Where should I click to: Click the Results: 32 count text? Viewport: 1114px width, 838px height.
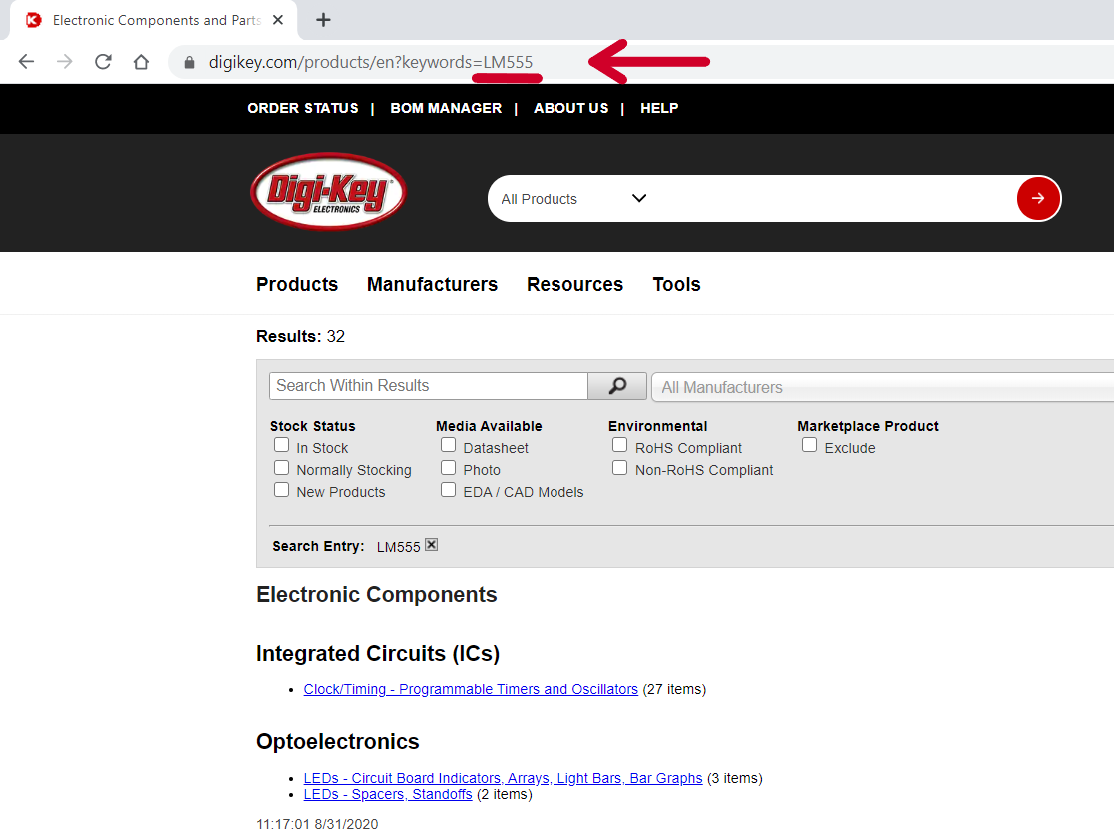pyautogui.click(x=301, y=337)
